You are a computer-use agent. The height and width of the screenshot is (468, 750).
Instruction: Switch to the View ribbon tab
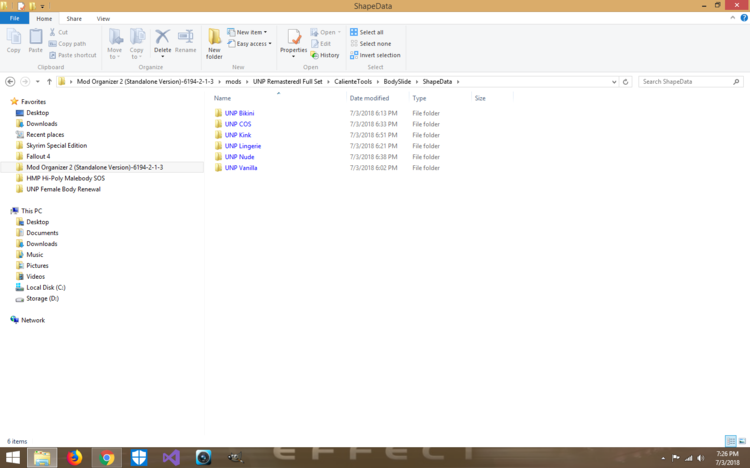point(103,19)
